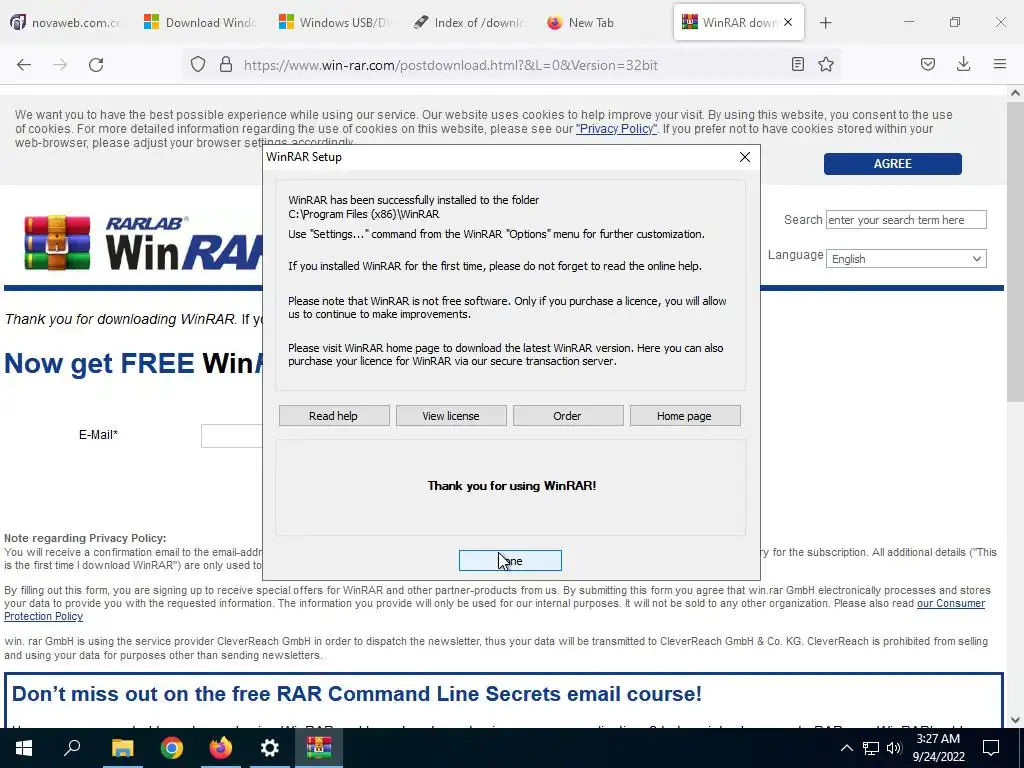Click the taskbar search magnifier icon
This screenshot has width=1024, height=768.
[72, 747]
